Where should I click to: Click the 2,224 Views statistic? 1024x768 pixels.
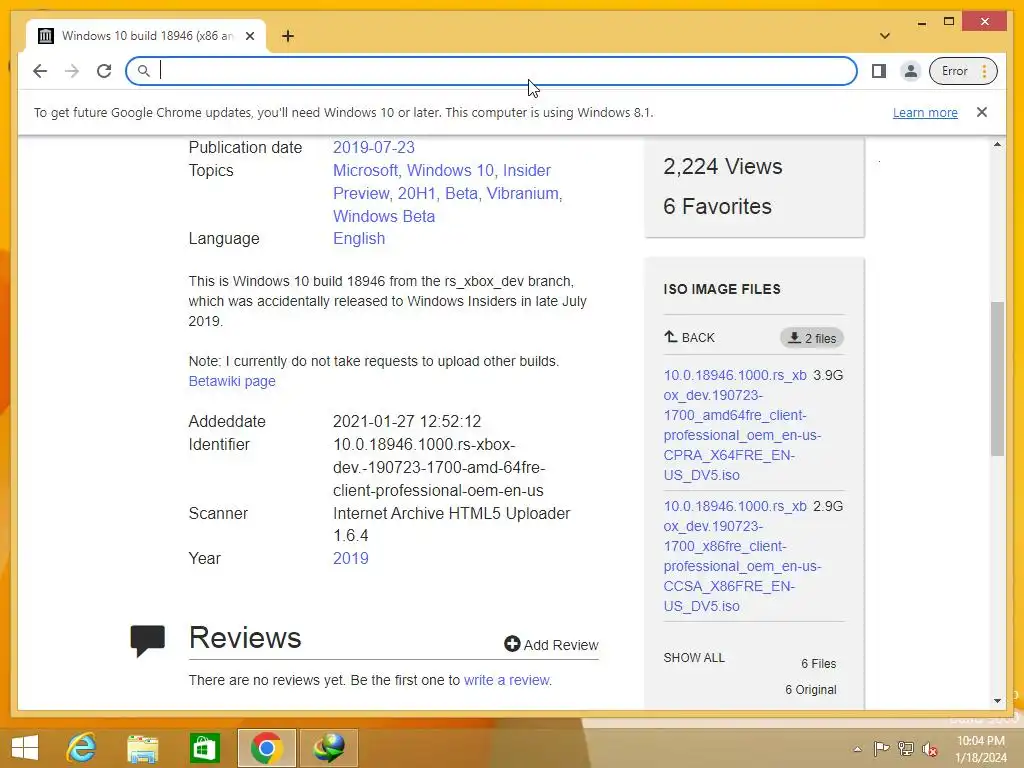click(x=722, y=167)
